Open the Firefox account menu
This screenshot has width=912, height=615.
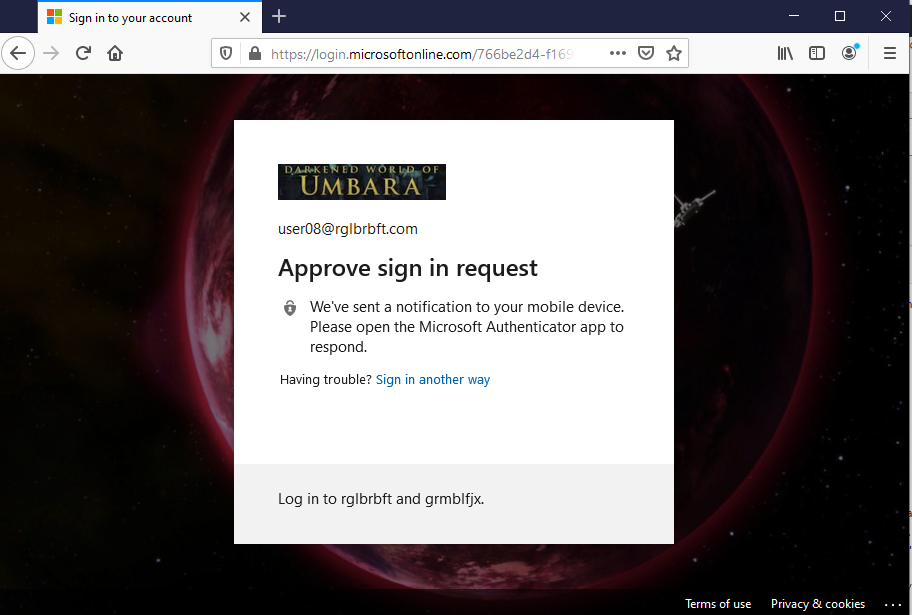pos(849,53)
